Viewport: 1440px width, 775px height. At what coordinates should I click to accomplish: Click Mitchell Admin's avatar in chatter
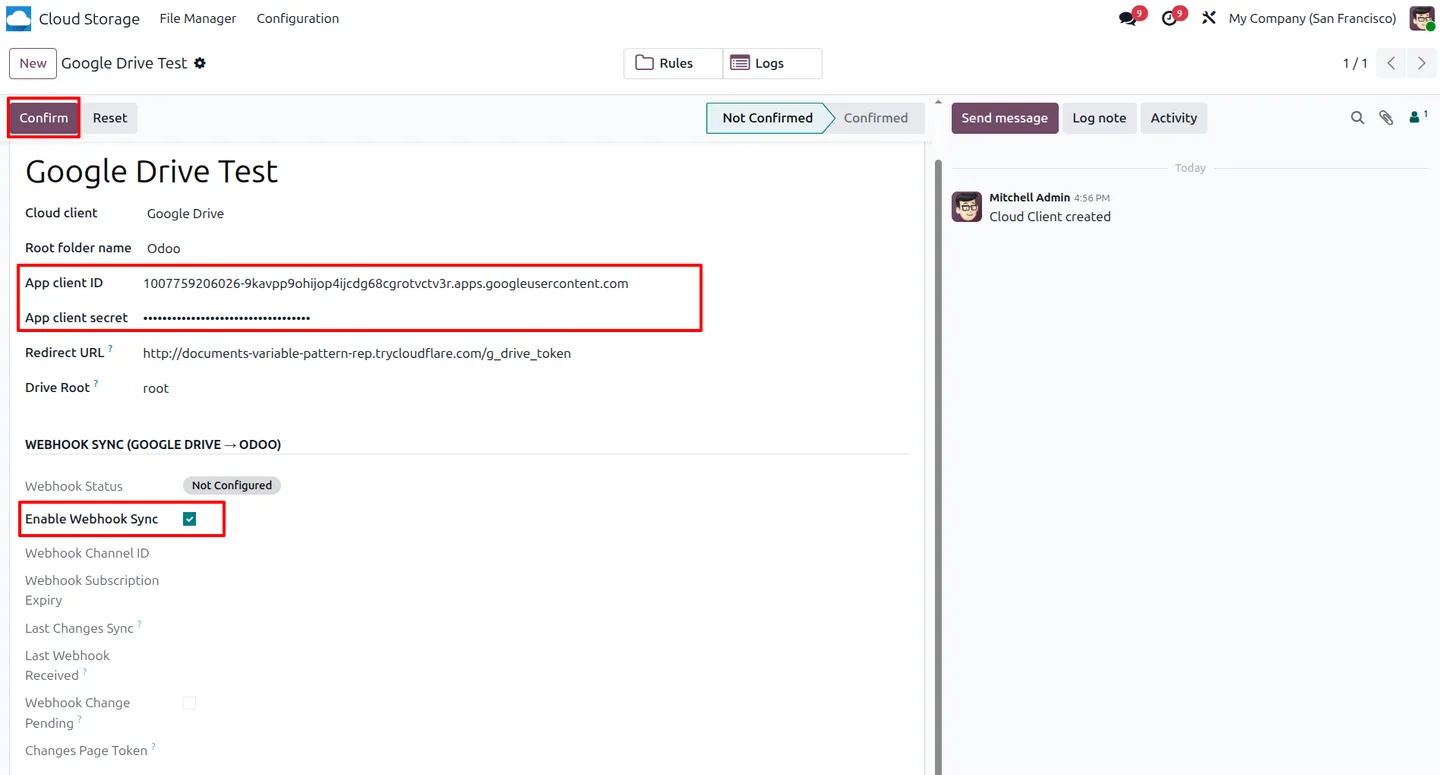click(967, 207)
